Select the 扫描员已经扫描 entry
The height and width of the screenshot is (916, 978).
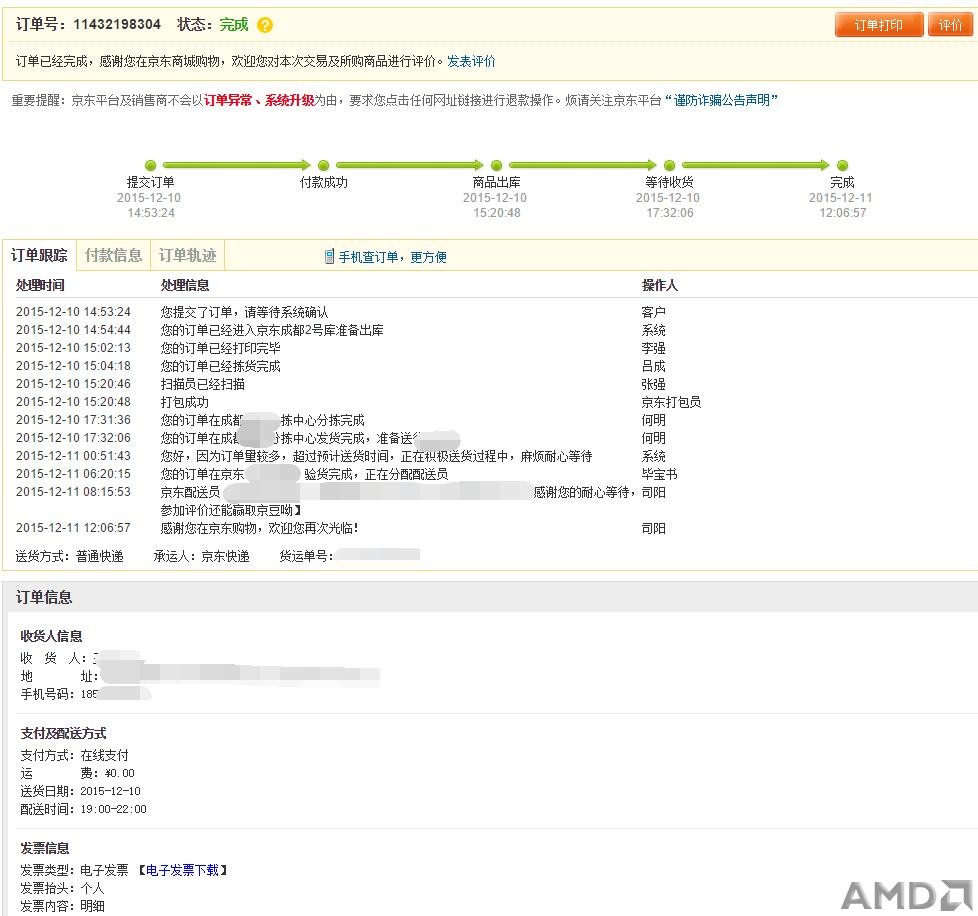[x=203, y=384]
